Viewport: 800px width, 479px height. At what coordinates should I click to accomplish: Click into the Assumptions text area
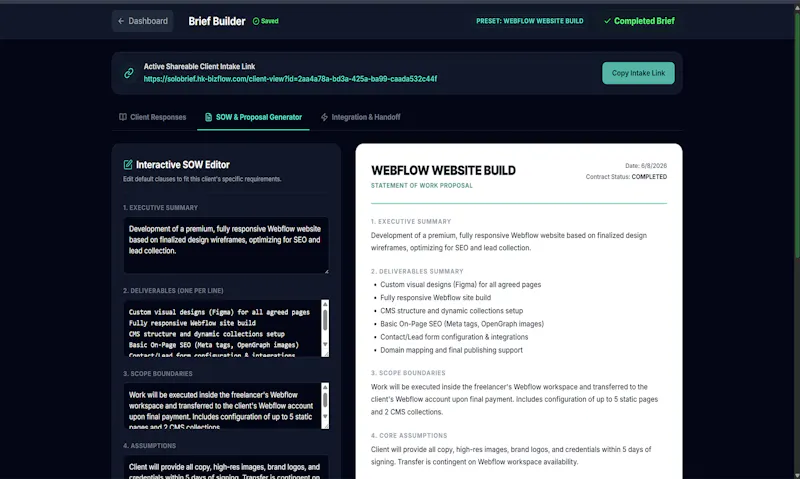coord(226,467)
